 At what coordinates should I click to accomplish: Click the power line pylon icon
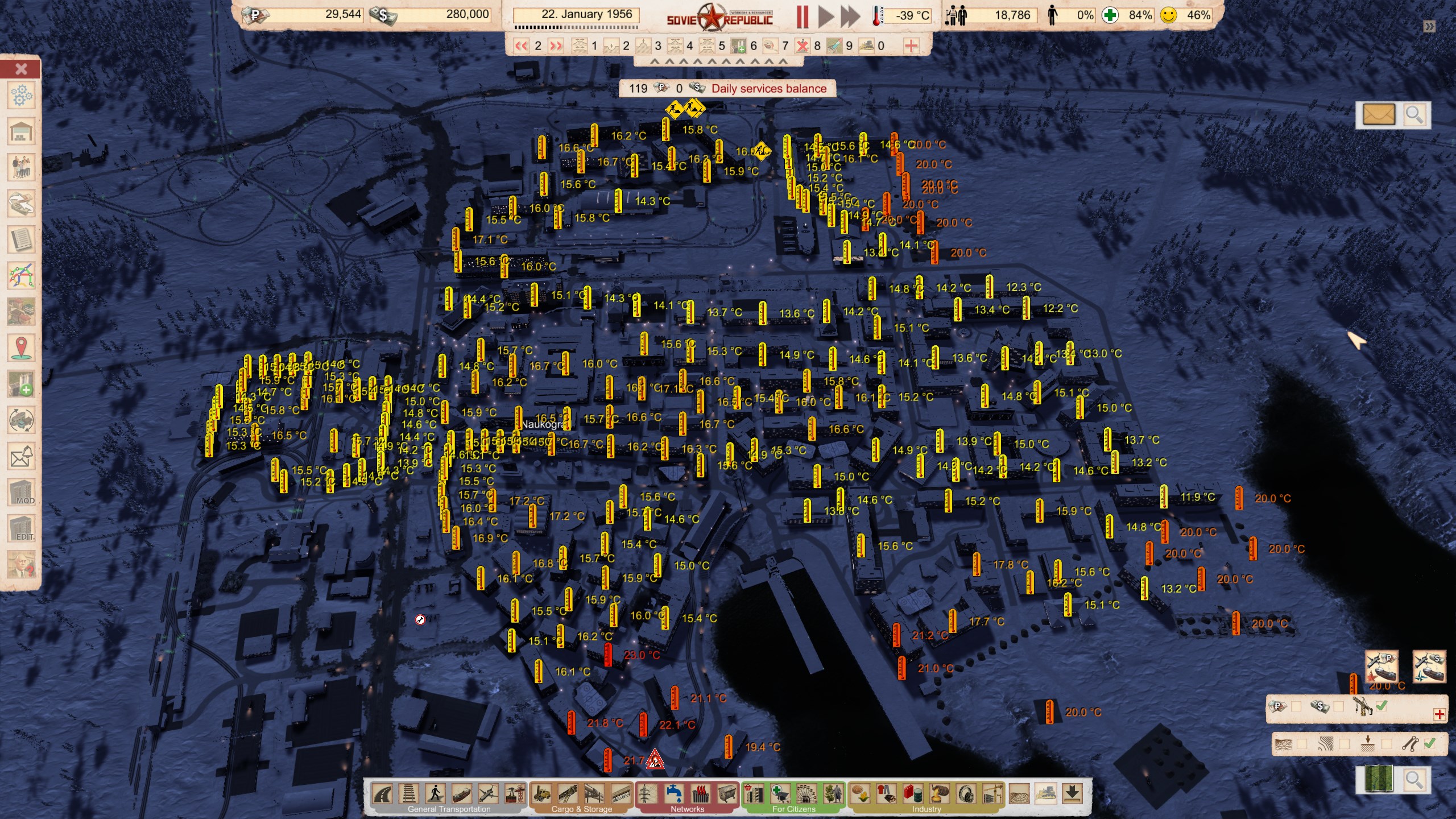click(x=647, y=793)
